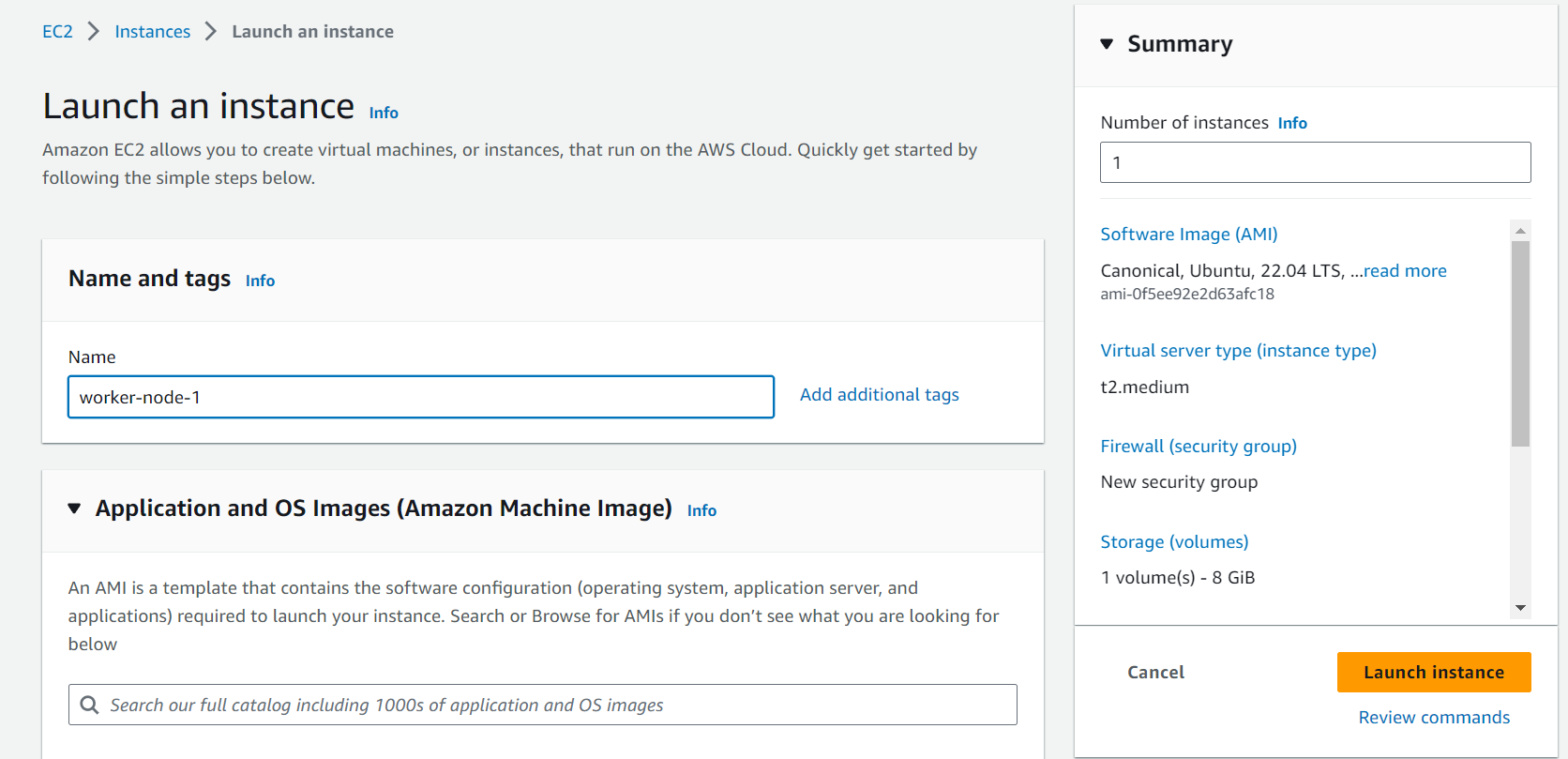Screen dimensions: 1568x759
Task: Go to EC2 breadcrumb
Action: (x=57, y=32)
